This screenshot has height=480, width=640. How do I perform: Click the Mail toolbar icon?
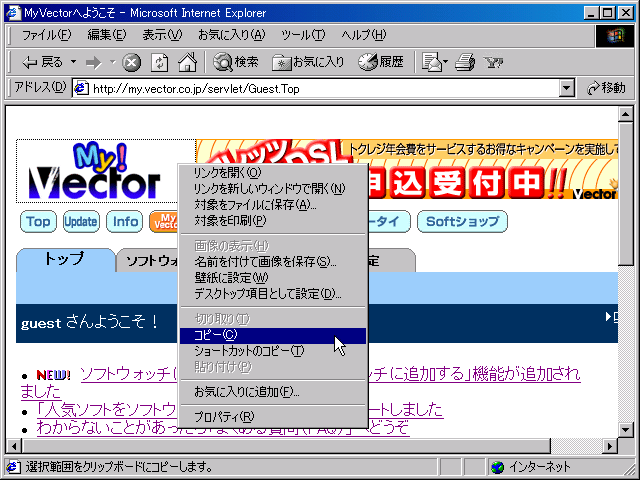pyautogui.click(x=431, y=62)
